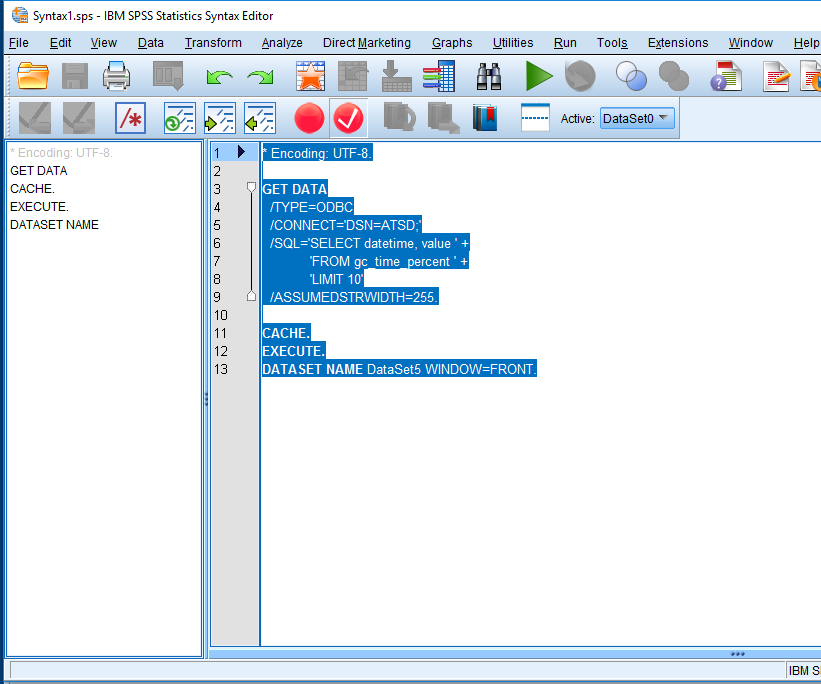Click line number 13 in the gutter

pyautogui.click(x=221, y=369)
